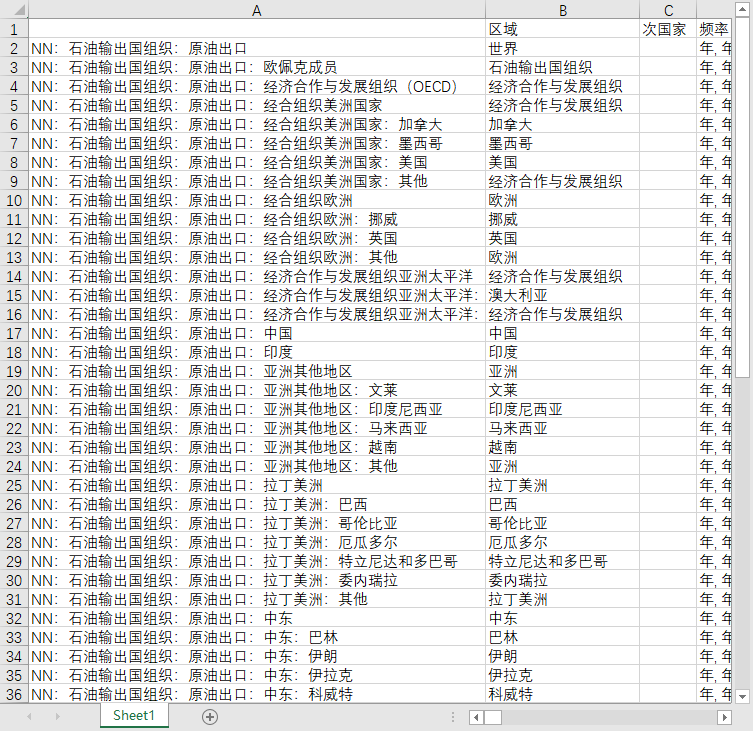753x731 pixels.
Task: Go to next sheet tab arrow
Action: click(x=58, y=717)
